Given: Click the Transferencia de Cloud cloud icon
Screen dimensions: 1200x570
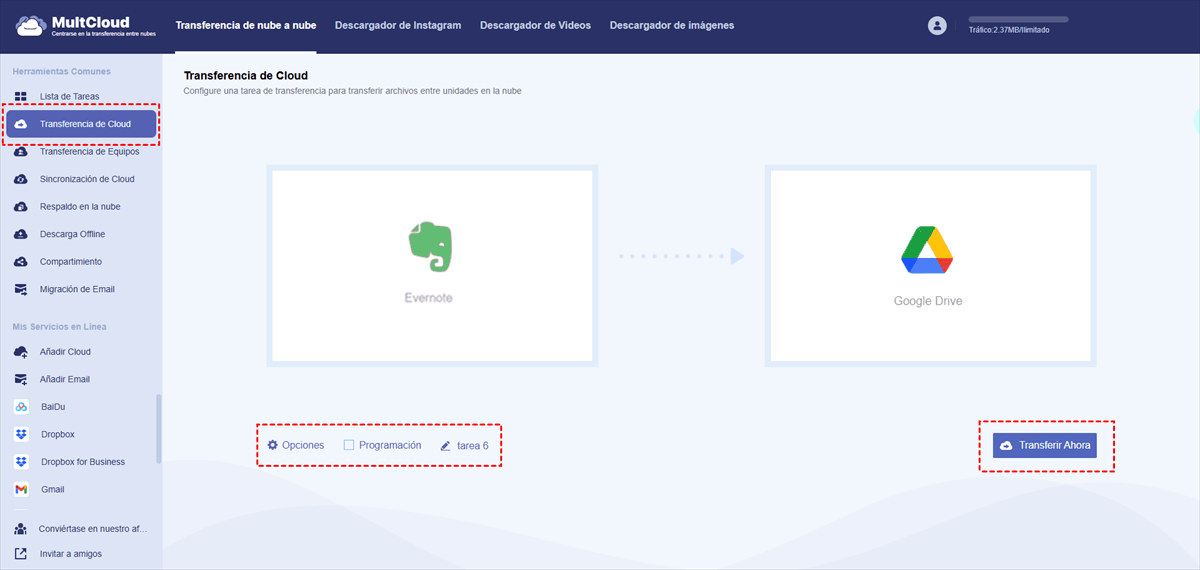Looking at the screenshot, I should click(x=22, y=124).
